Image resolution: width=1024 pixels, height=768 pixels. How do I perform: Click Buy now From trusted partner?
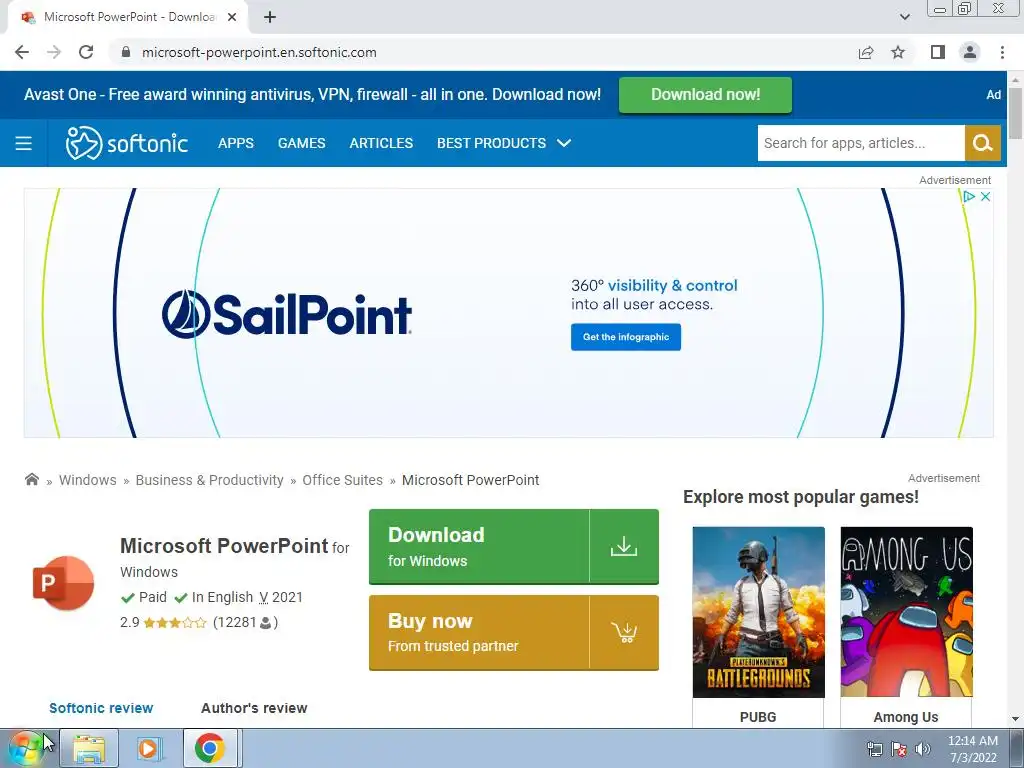[x=514, y=632]
